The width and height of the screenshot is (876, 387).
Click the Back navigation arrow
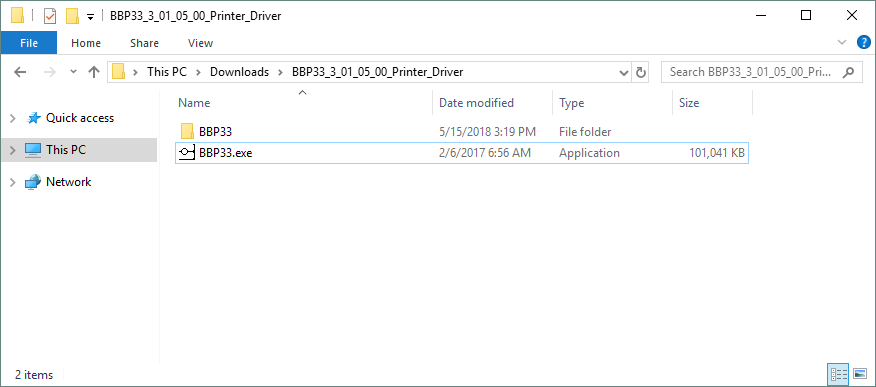20,72
